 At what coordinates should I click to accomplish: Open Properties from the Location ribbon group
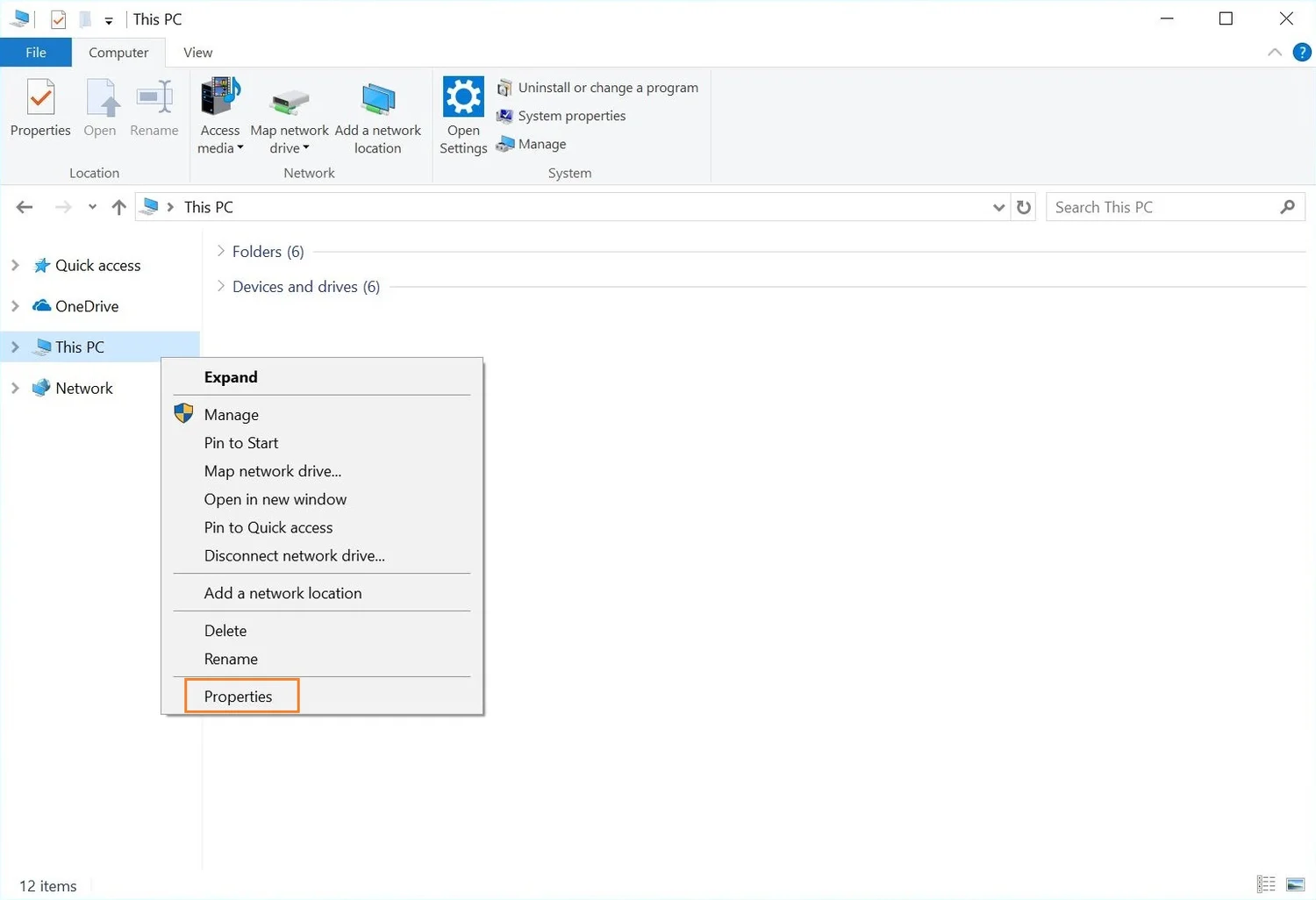click(39, 107)
